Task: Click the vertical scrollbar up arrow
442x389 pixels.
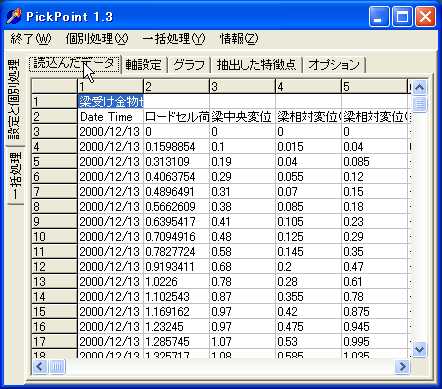Action: (419, 87)
